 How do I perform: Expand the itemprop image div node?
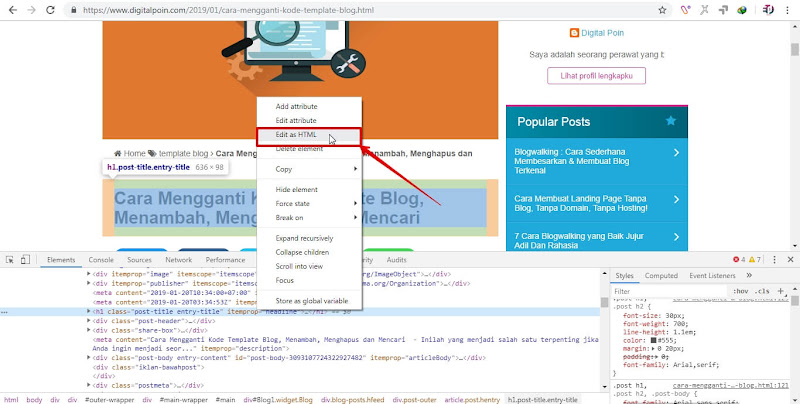(89, 274)
